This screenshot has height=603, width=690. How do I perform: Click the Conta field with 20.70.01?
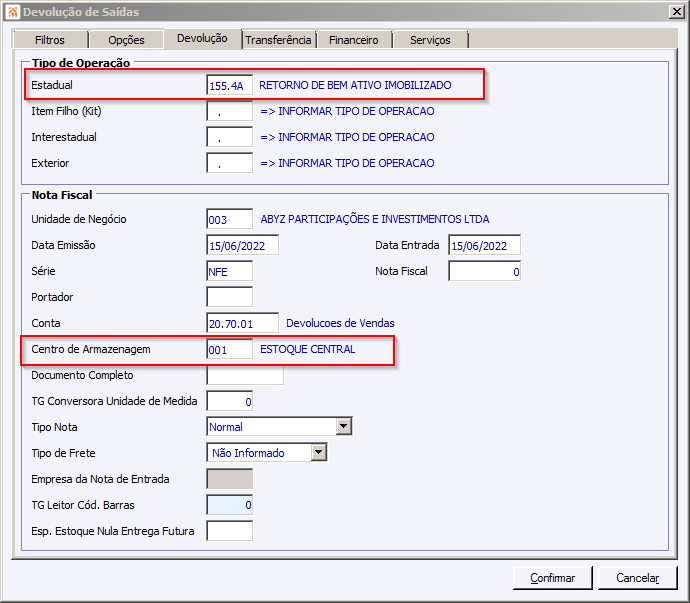coord(242,323)
